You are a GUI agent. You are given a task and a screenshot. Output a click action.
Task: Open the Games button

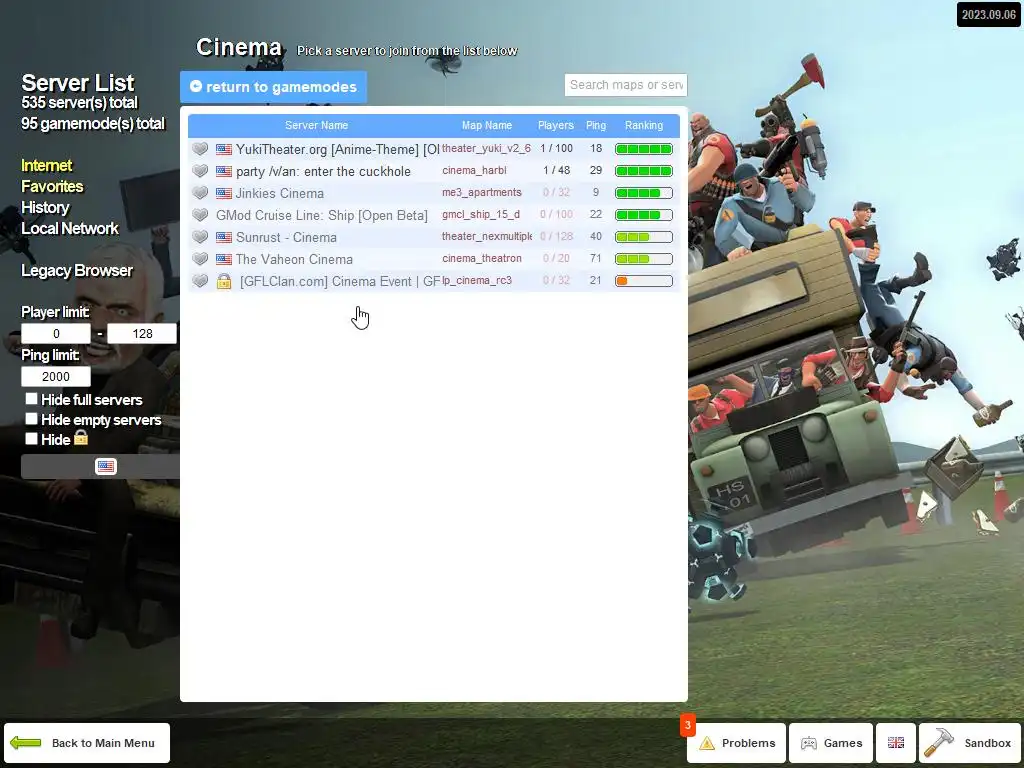[x=831, y=743]
